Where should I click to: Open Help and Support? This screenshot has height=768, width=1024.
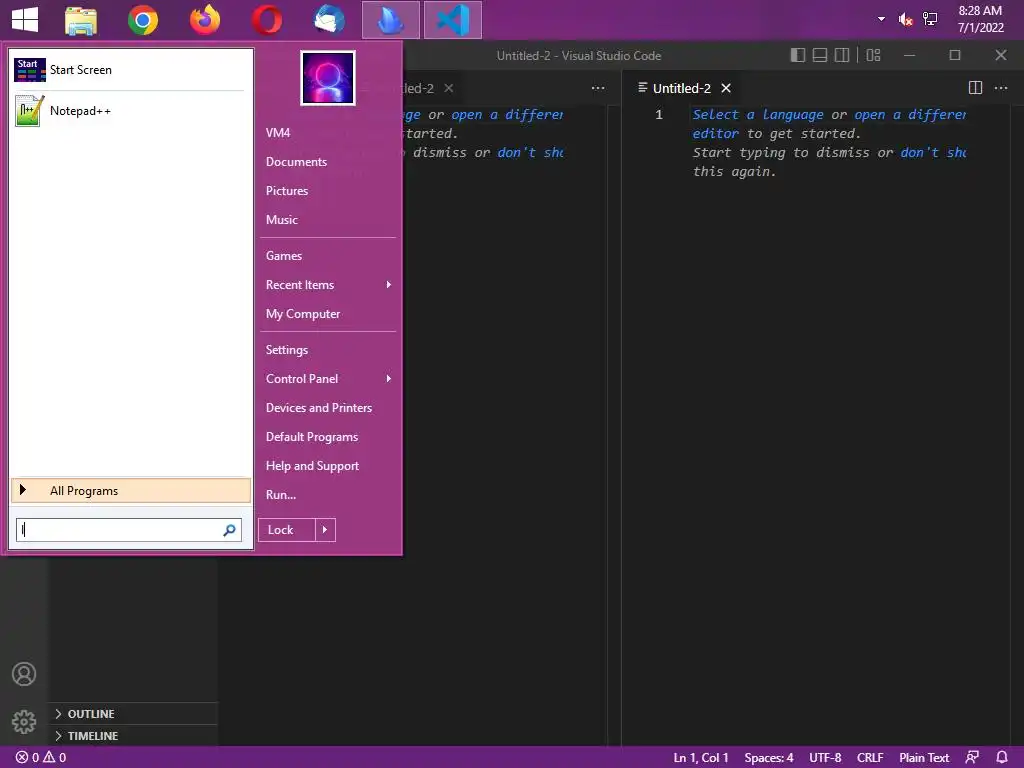pyautogui.click(x=312, y=466)
